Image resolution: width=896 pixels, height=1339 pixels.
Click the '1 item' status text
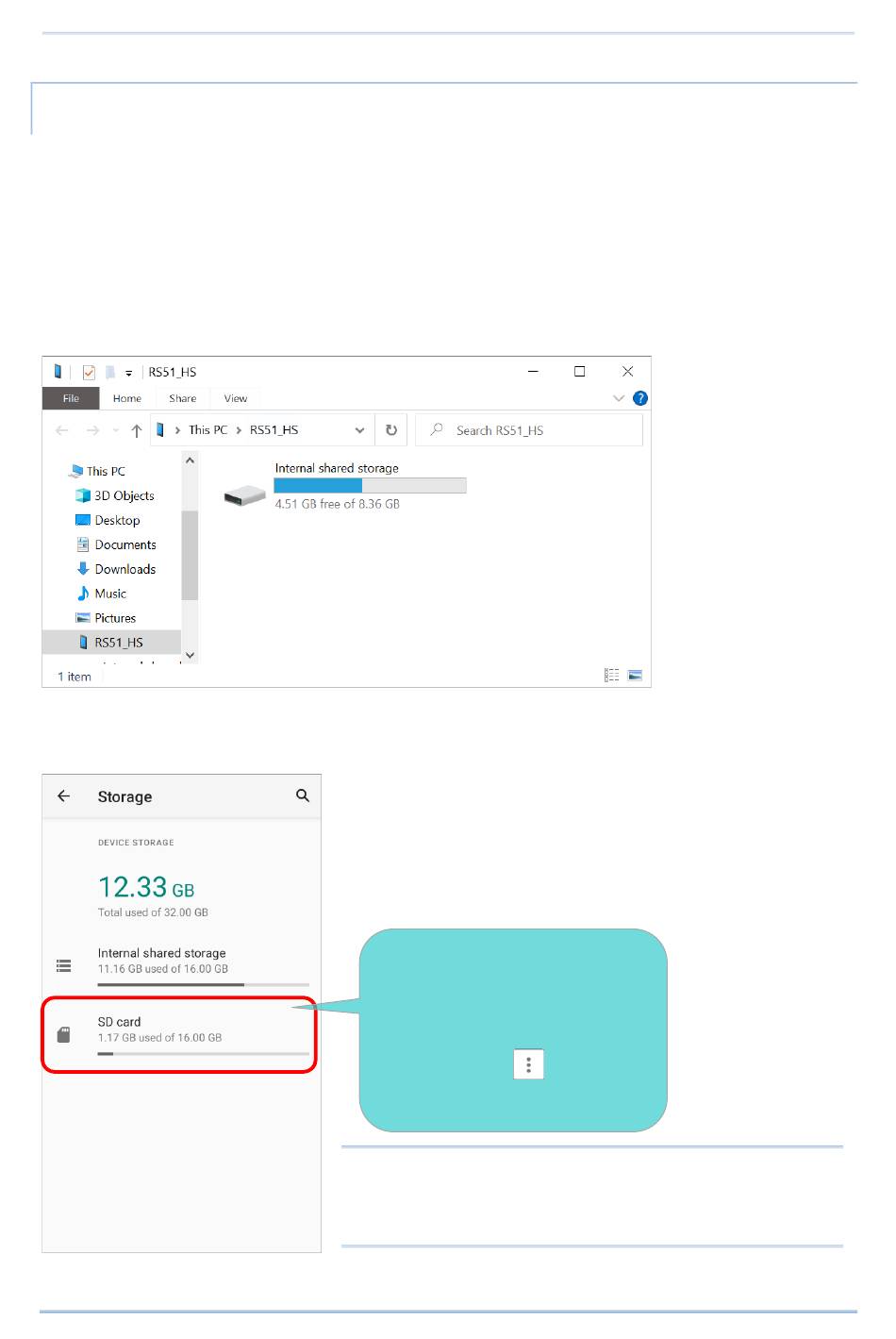(x=75, y=677)
